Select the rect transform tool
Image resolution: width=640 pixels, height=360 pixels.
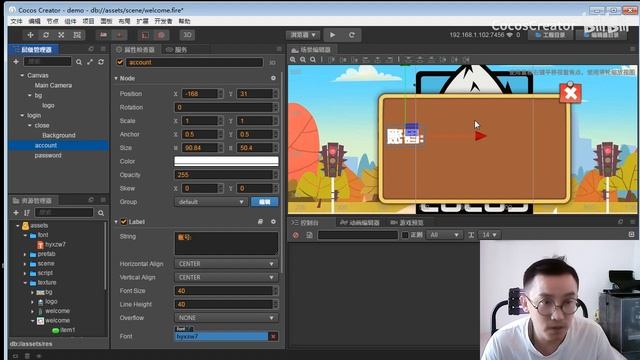point(77,35)
